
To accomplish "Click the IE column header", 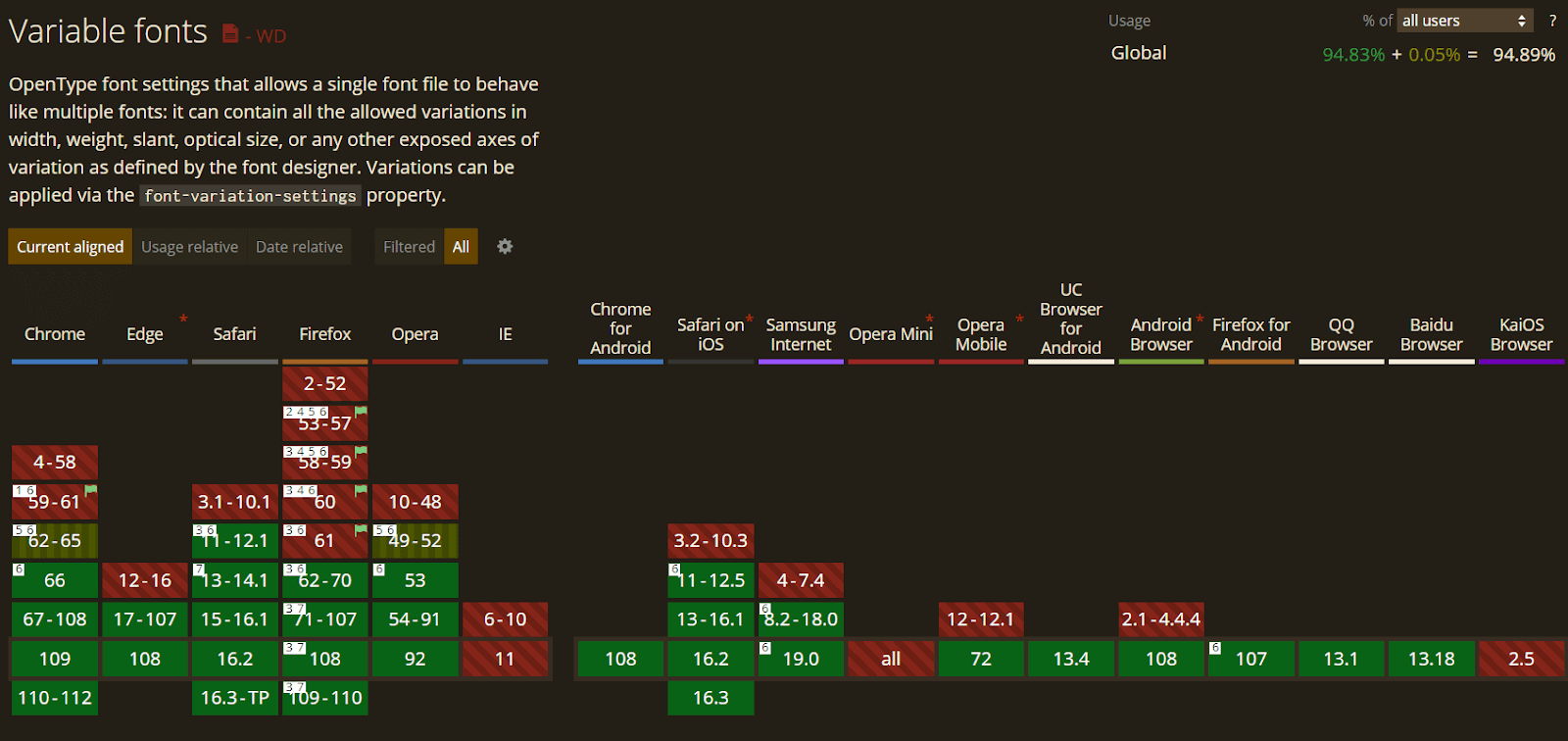I will tap(506, 334).
